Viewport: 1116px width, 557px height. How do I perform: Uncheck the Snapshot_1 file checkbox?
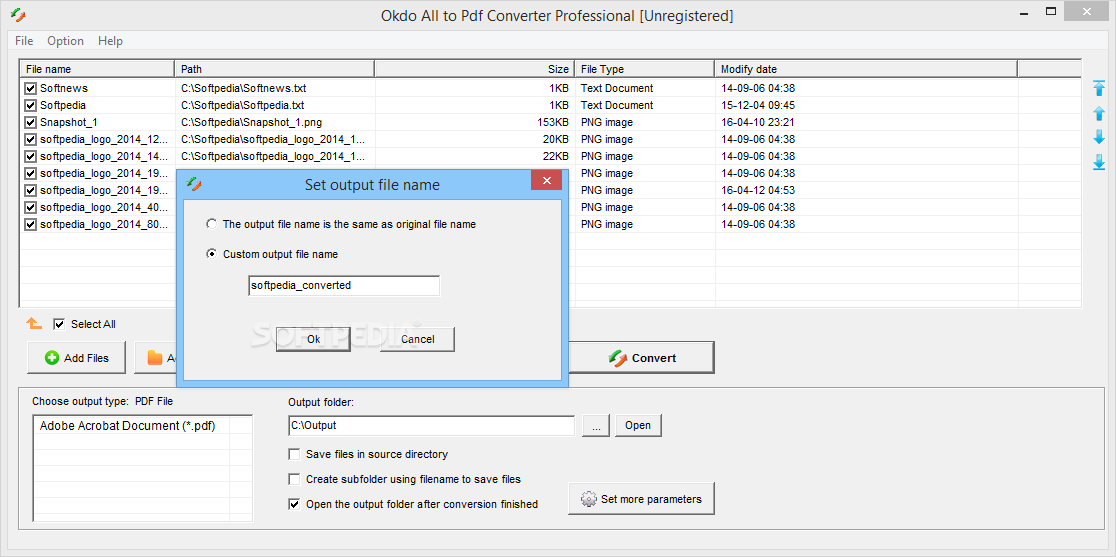[x=31, y=122]
